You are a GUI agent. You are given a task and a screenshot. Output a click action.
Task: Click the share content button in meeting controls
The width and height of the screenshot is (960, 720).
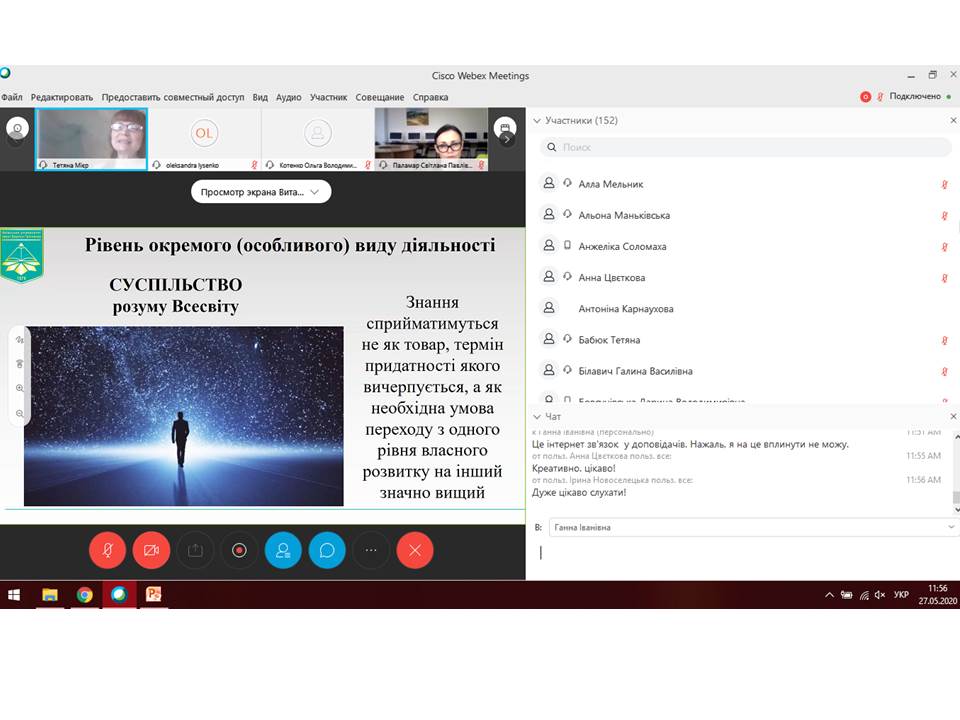coord(195,550)
